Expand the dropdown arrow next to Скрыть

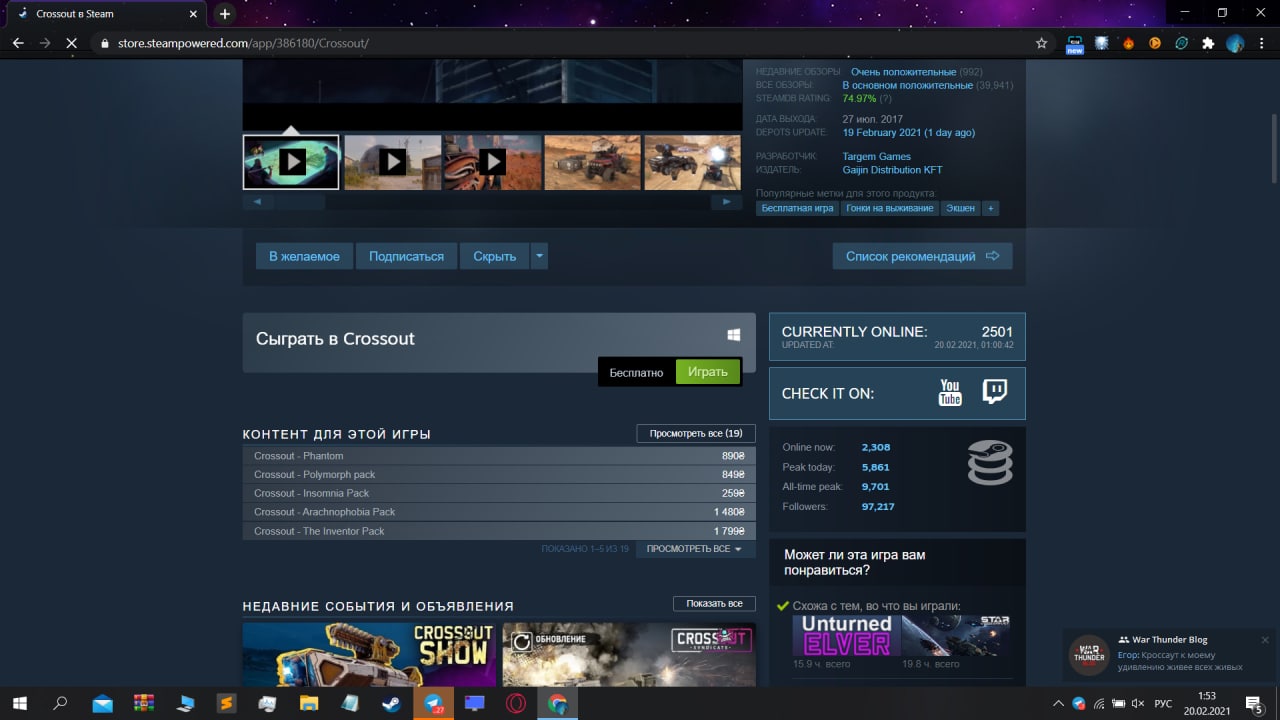(539, 256)
